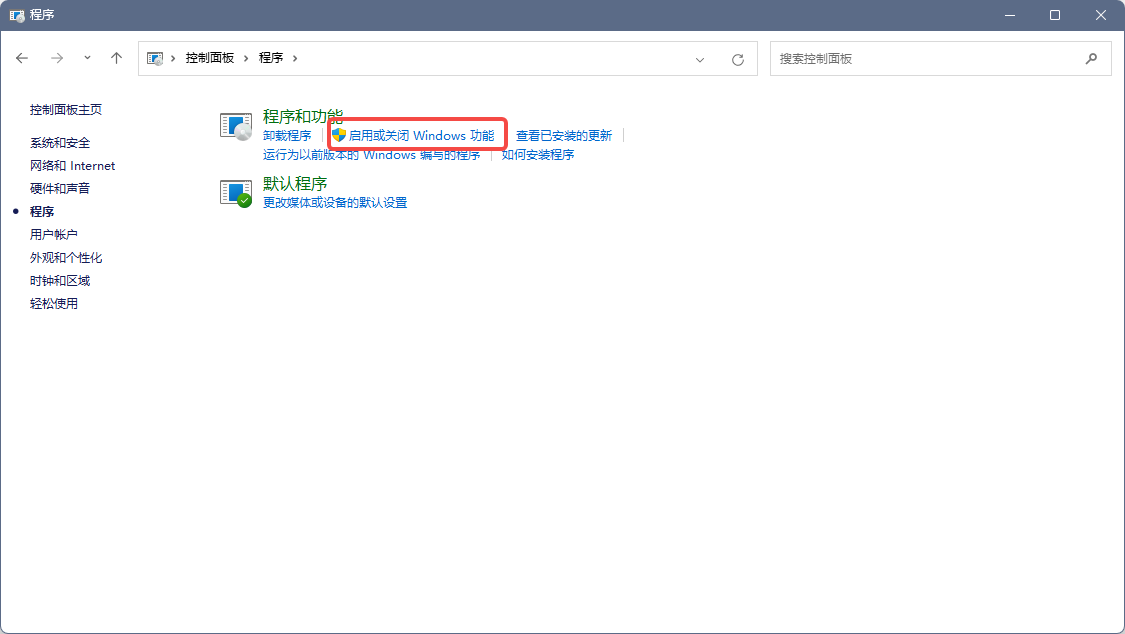Select 控制面板 in the breadcrumb path

click(x=210, y=58)
